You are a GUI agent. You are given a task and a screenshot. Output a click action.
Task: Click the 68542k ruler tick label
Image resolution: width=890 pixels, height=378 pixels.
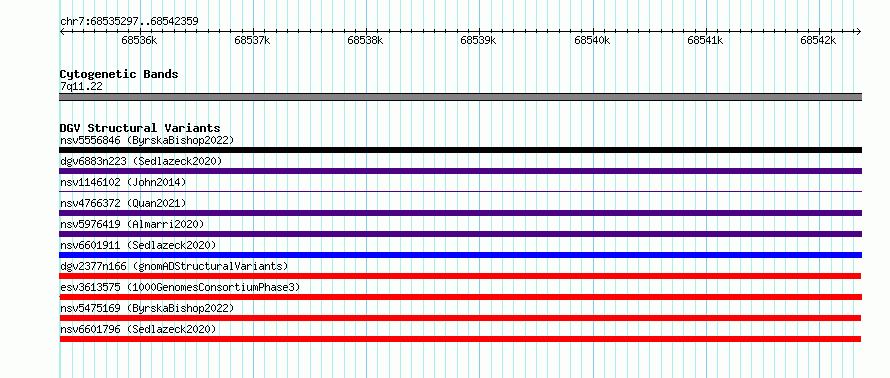tap(818, 40)
